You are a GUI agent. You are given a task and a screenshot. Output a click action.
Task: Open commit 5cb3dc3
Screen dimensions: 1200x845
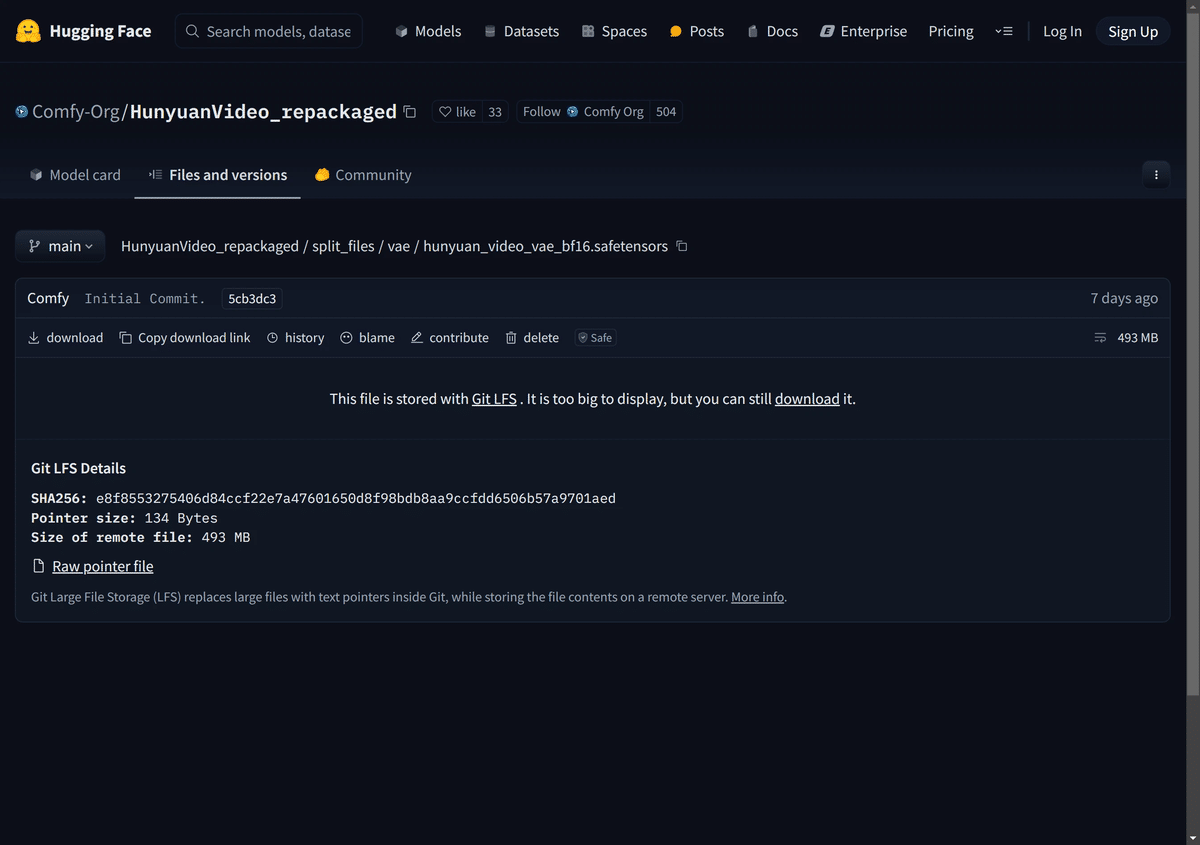[252, 298]
